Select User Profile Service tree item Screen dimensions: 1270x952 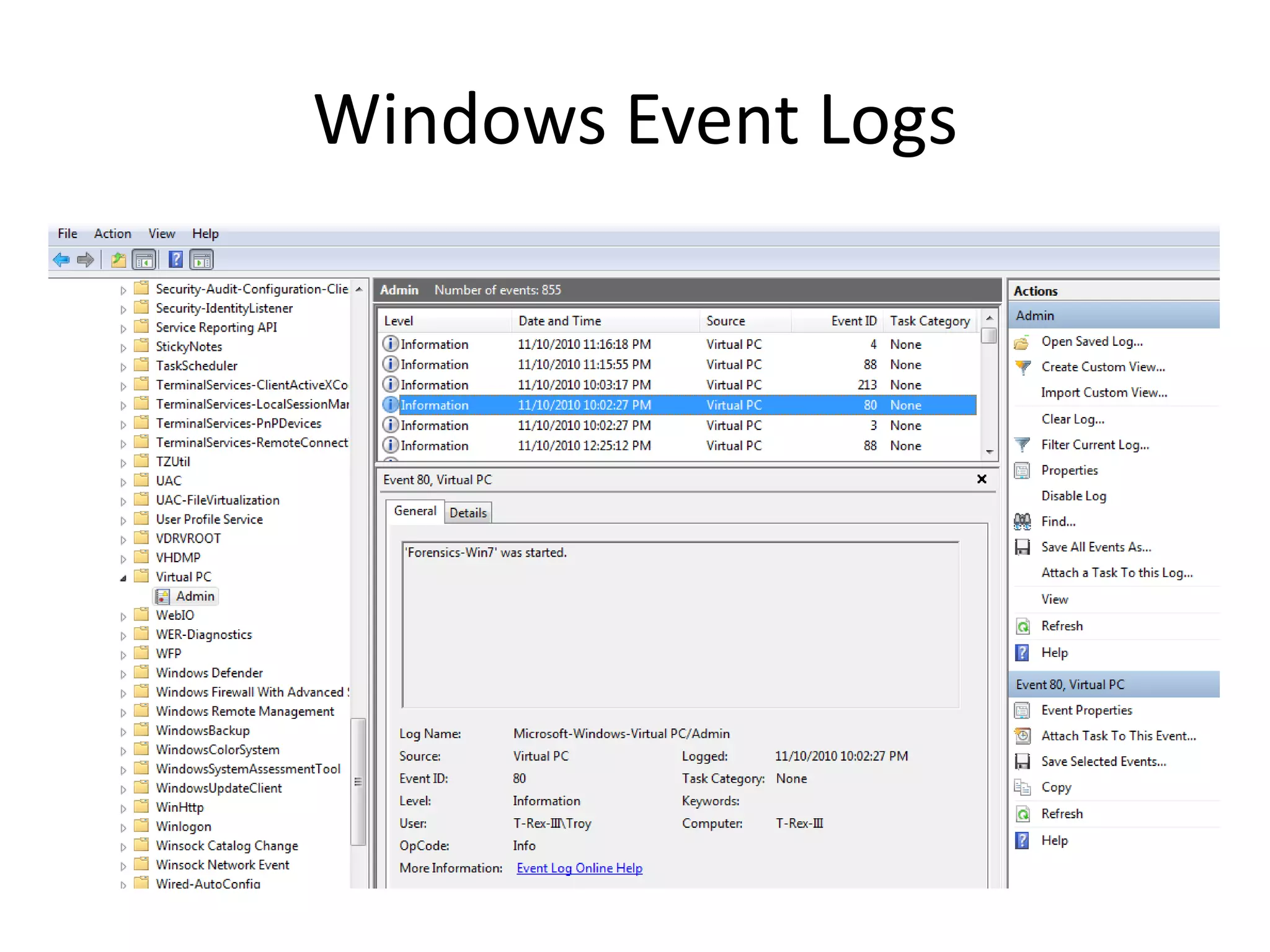pyautogui.click(x=209, y=519)
